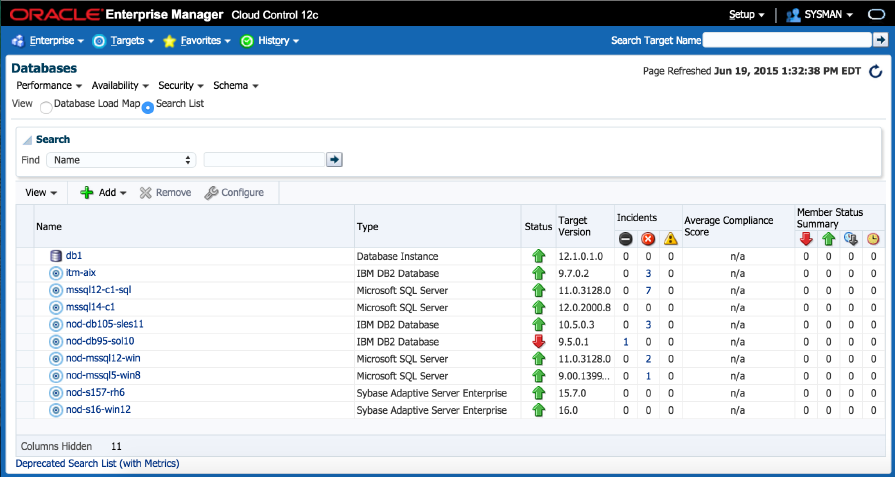The height and width of the screenshot is (477, 895).
Task: Open Deprecated Search List (with Metrics) link
Action: click(x=98, y=463)
